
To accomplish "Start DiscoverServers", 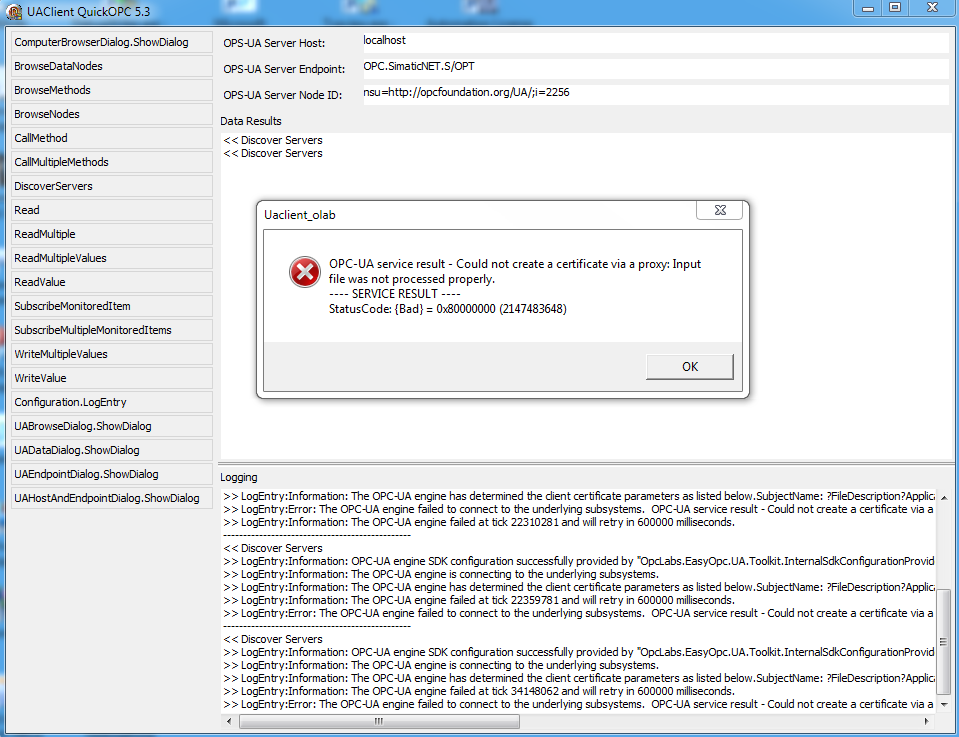I will click(x=112, y=186).
